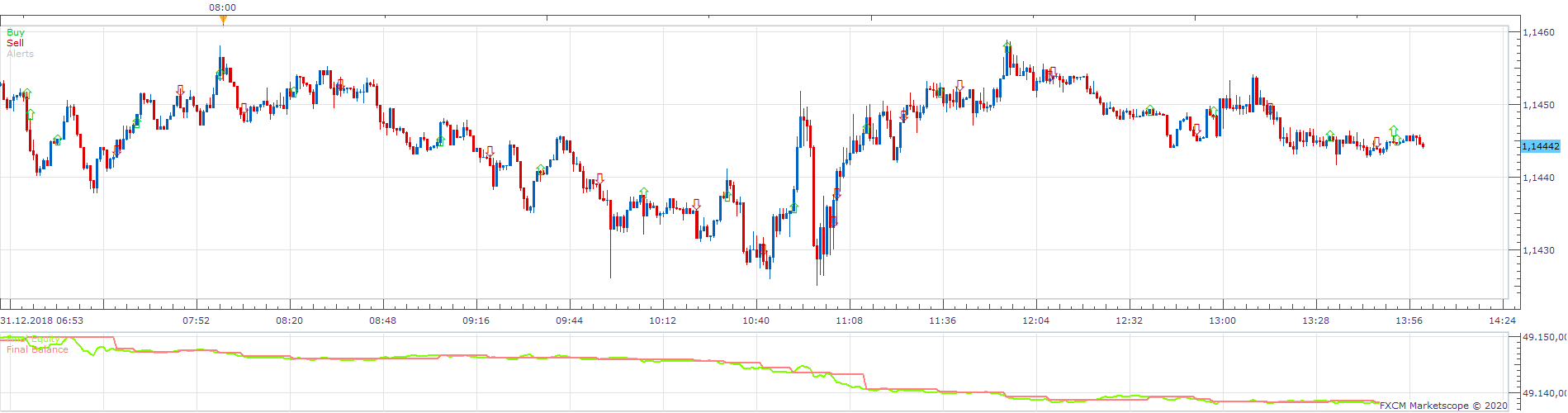
Task: Click the highlighted current price tag 1,14442
Action: (x=1541, y=146)
